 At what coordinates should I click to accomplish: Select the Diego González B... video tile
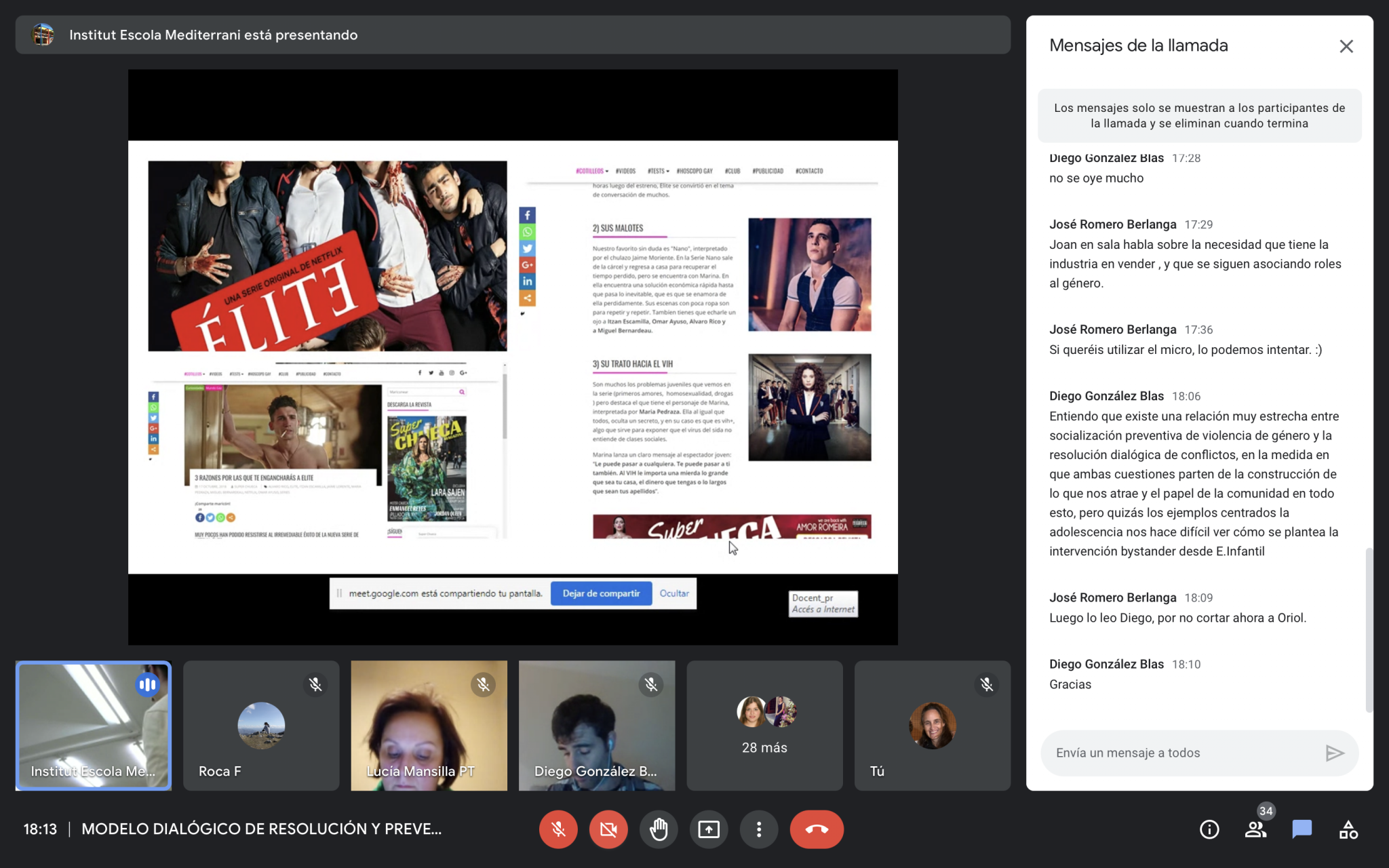(597, 726)
